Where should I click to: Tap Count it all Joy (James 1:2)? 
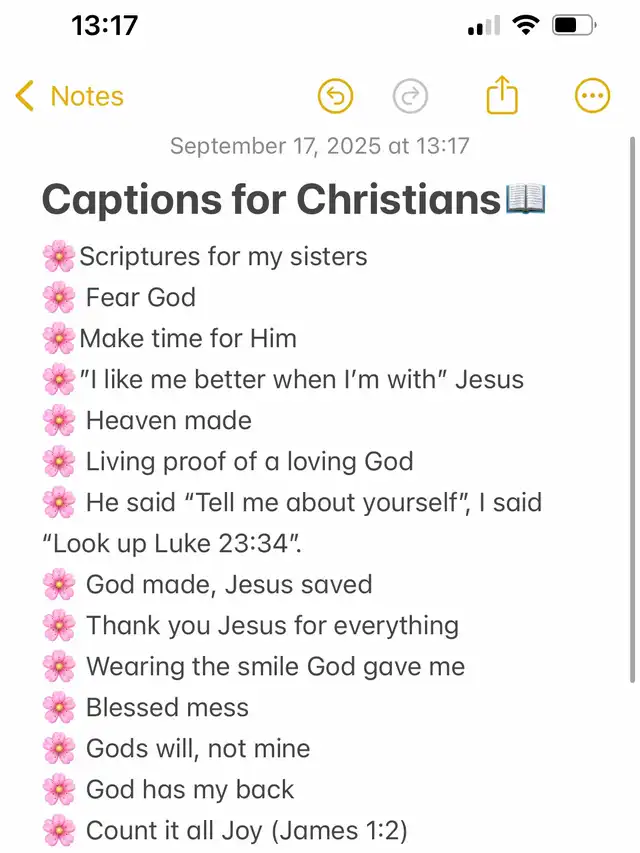[x=247, y=831]
